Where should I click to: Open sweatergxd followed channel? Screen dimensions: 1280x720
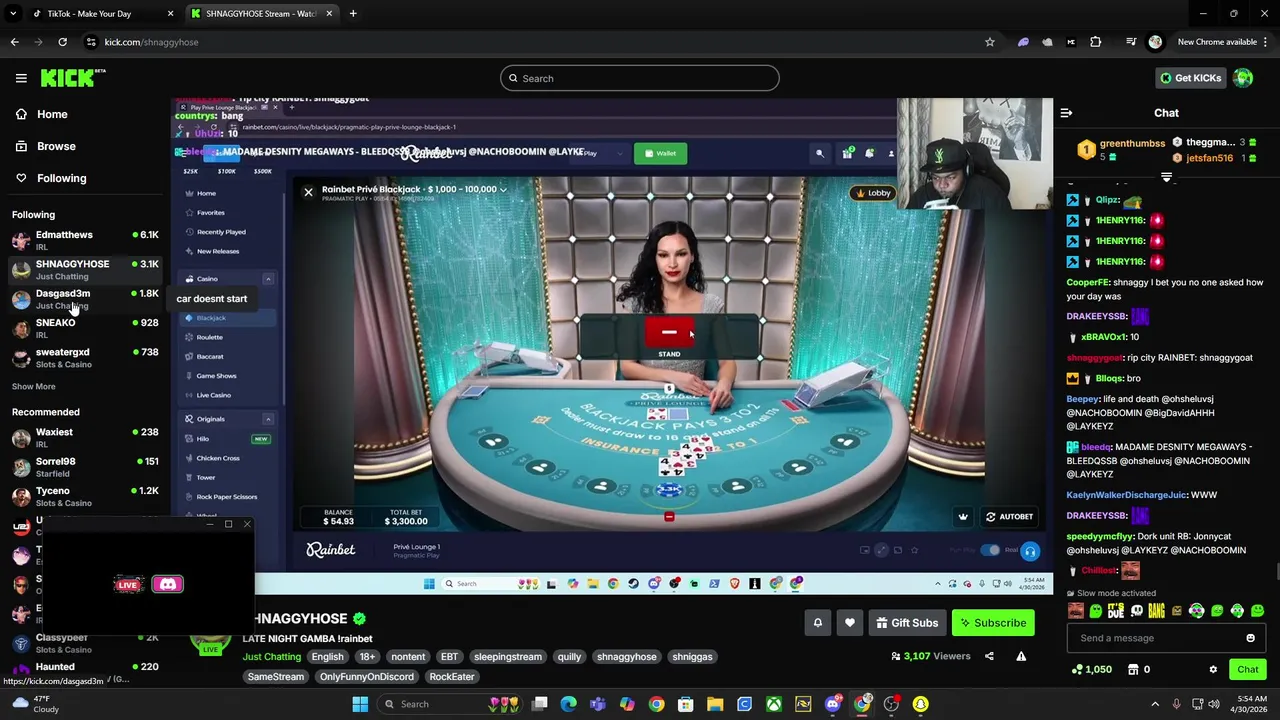85,358
